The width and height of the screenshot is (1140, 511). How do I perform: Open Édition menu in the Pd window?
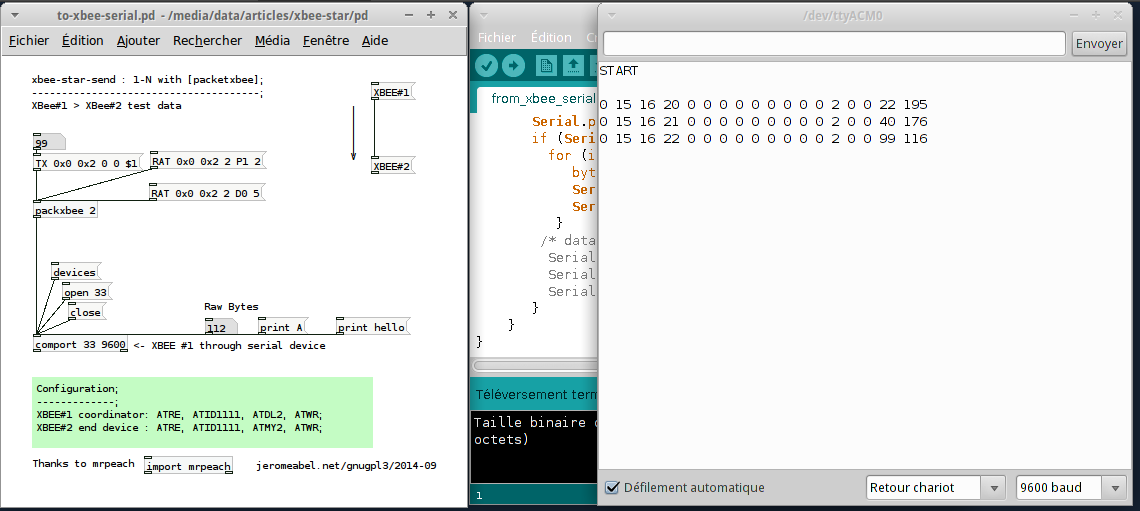click(x=83, y=41)
